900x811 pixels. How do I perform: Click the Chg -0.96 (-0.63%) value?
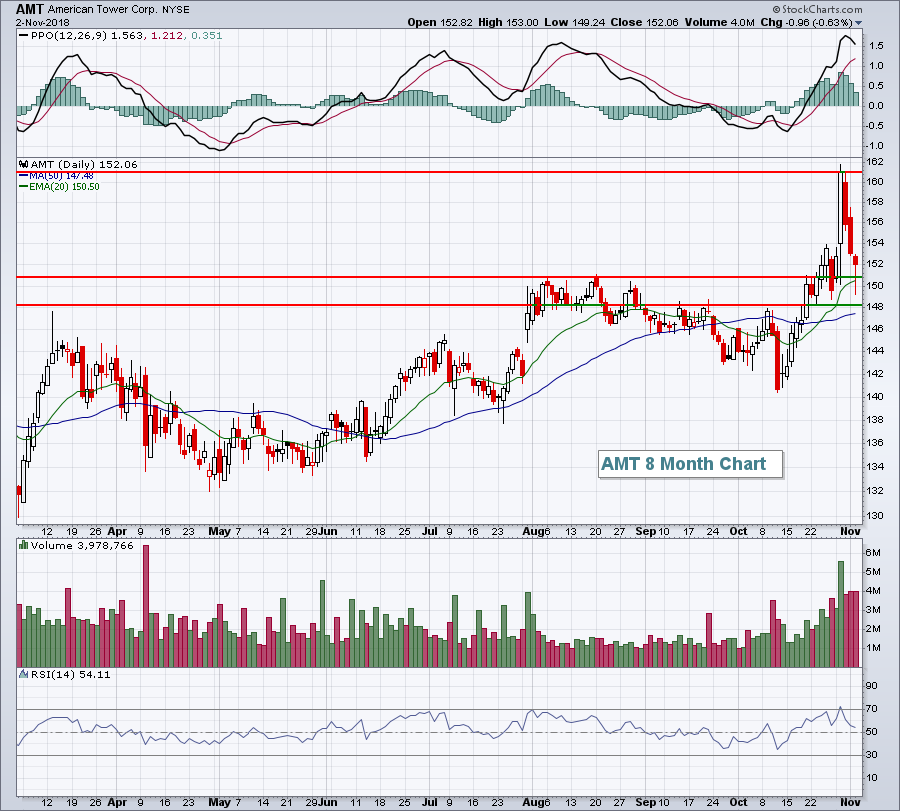tap(806, 22)
